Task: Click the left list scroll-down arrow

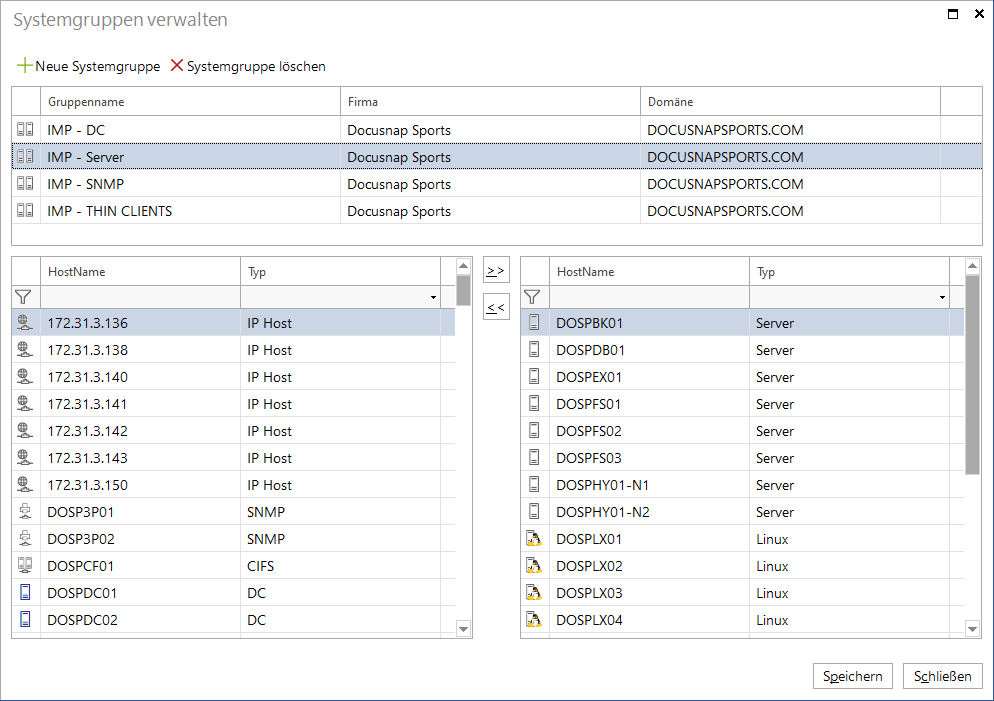Action: click(x=463, y=629)
